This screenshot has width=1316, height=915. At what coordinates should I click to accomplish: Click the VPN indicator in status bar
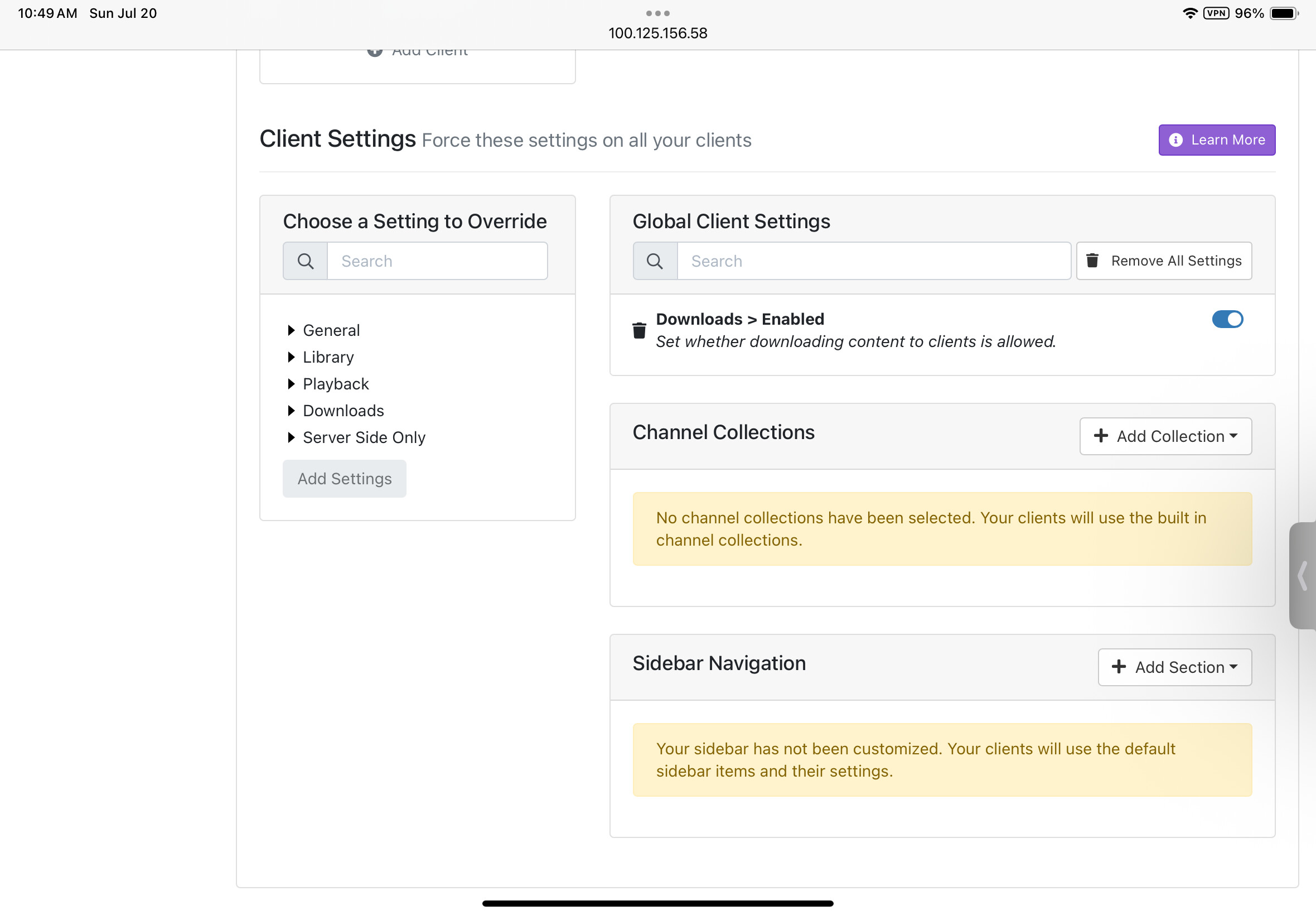(1216, 13)
